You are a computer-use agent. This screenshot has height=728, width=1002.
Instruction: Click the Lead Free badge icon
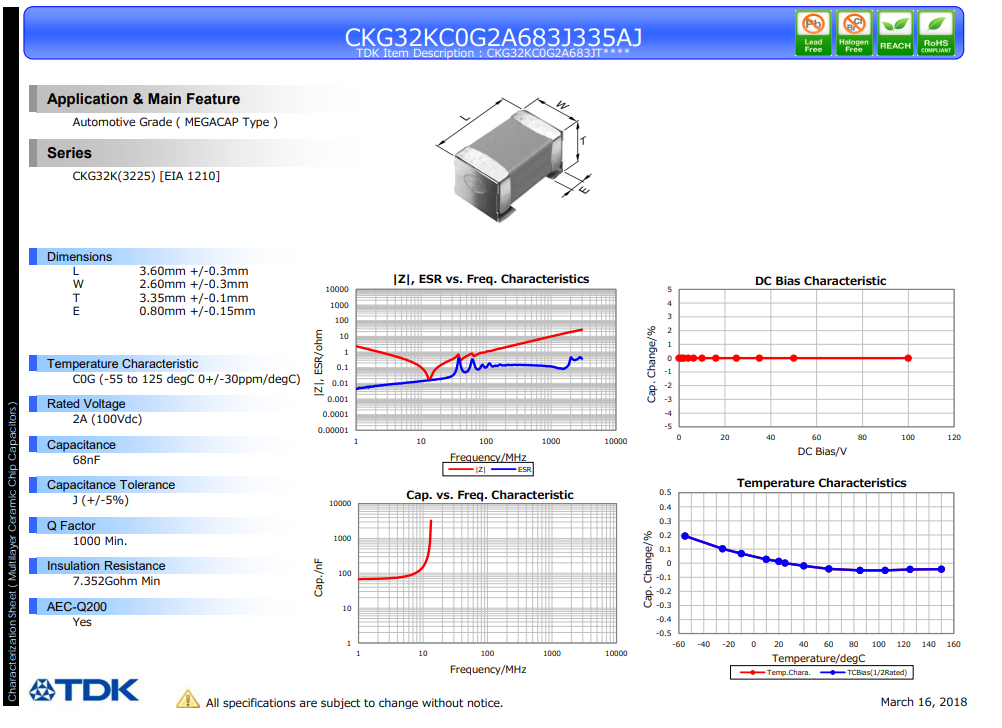(x=813, y=33)
